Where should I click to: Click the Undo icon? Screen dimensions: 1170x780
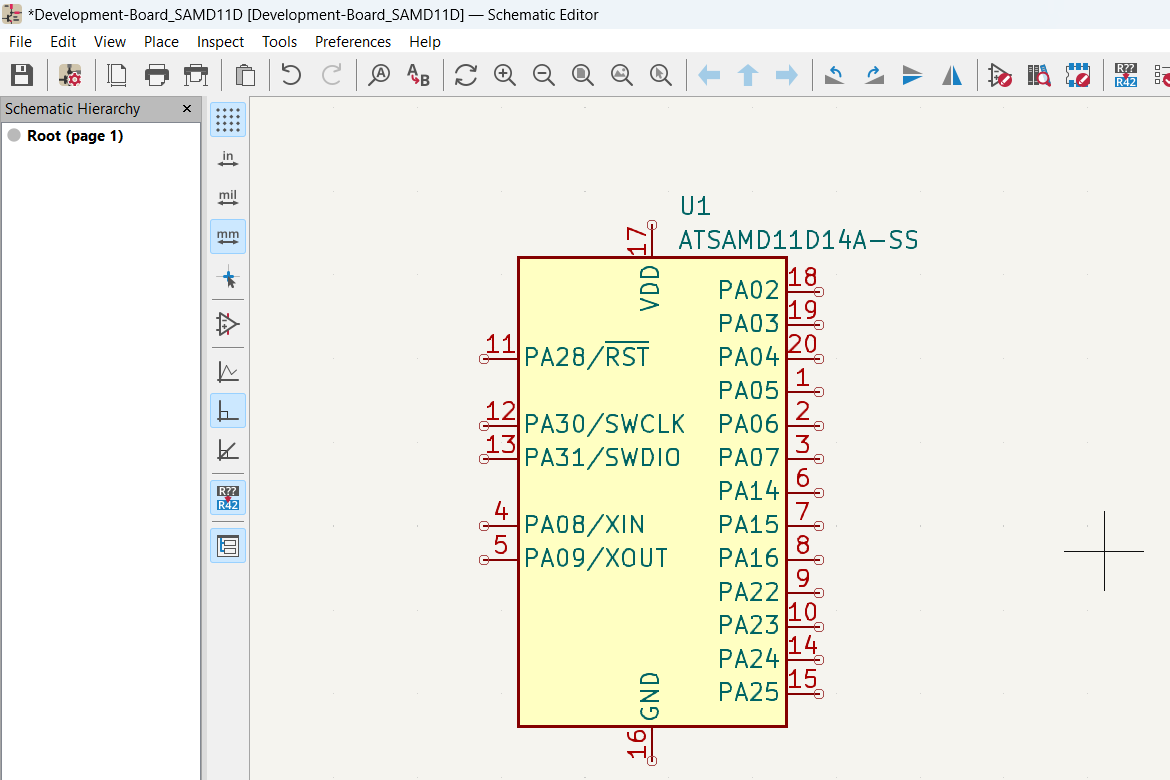[290, 75]
